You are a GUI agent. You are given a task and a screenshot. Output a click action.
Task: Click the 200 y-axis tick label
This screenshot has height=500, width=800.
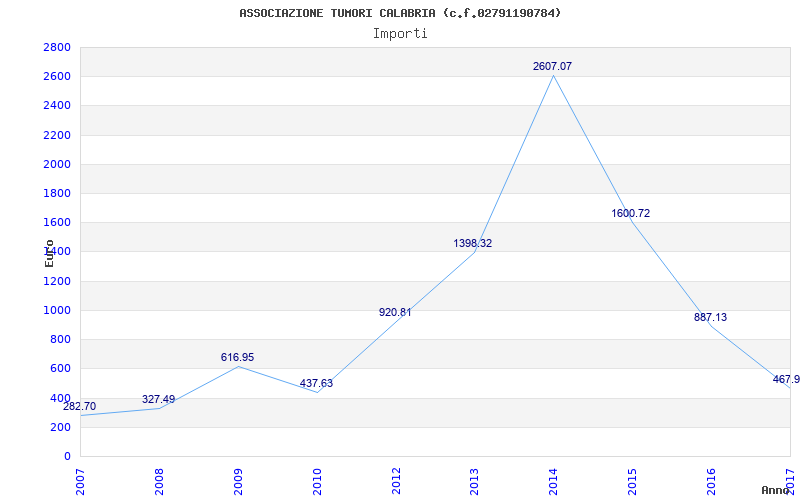[x=61, y=427]
